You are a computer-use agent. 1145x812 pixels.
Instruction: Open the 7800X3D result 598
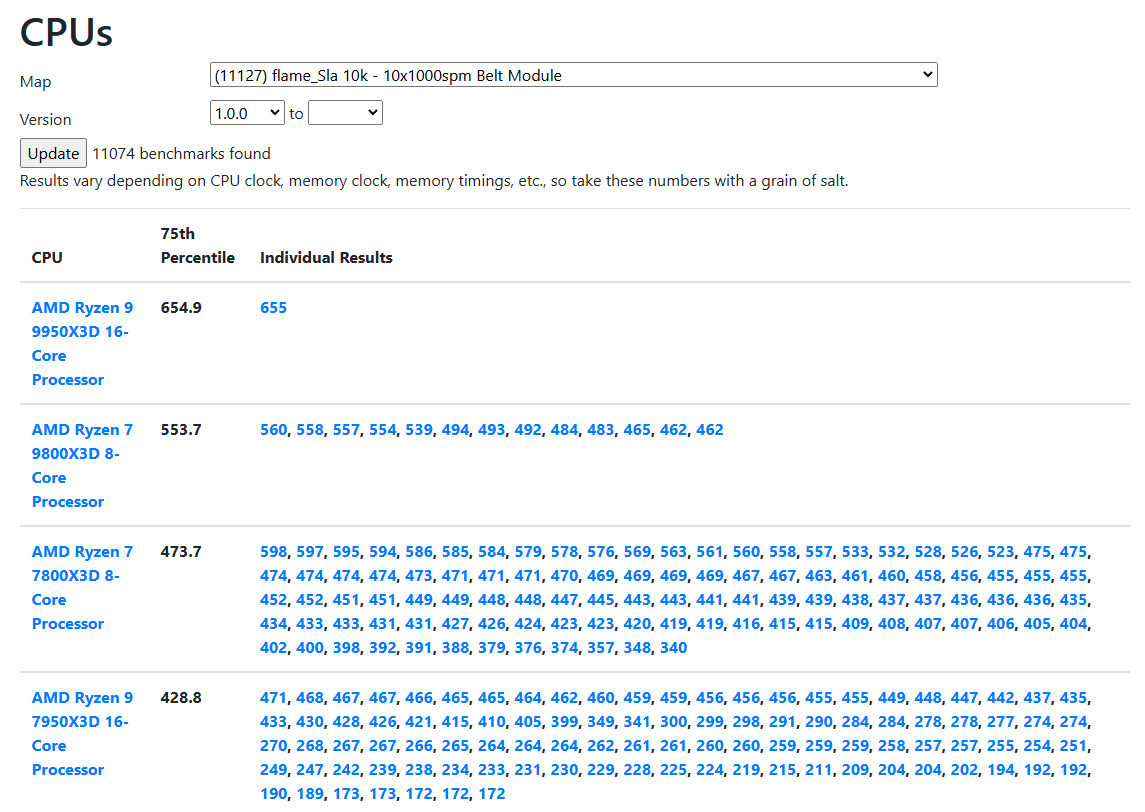[x=273, y=551]
